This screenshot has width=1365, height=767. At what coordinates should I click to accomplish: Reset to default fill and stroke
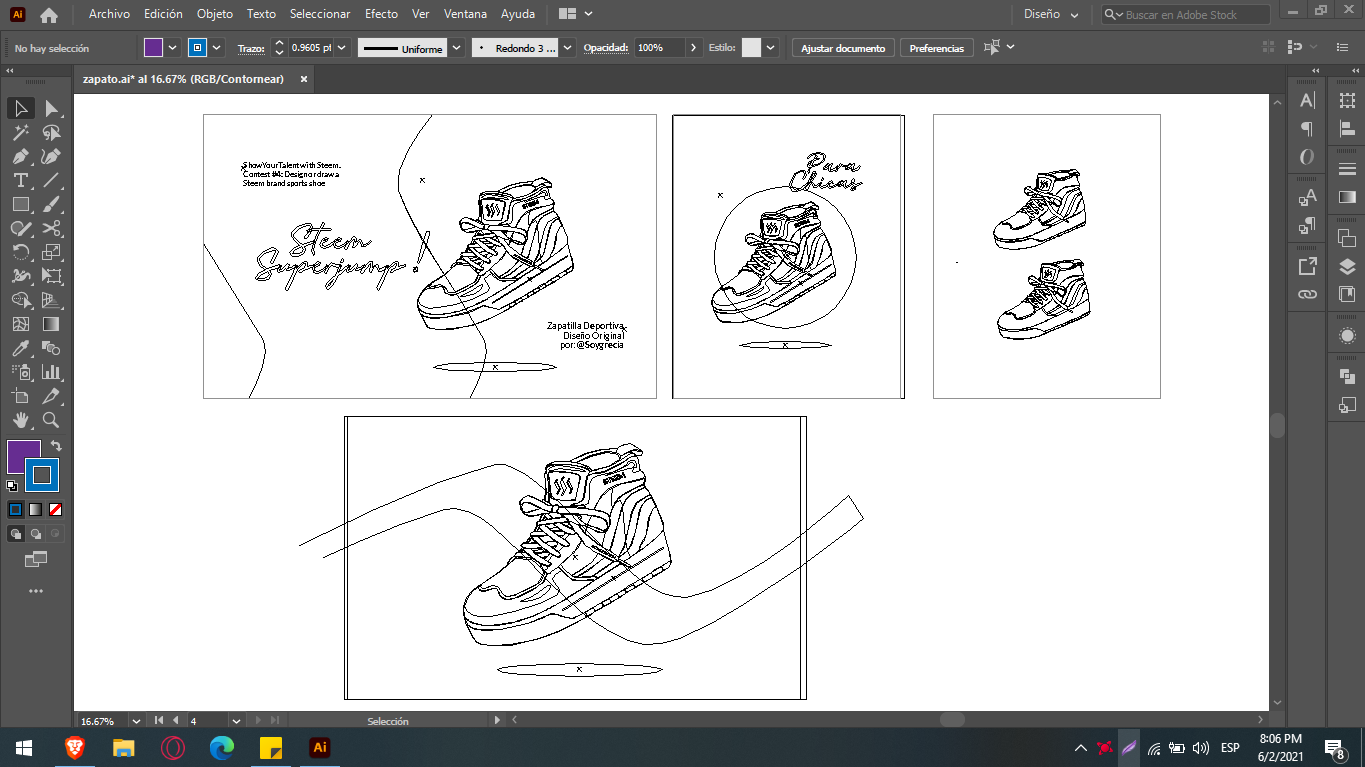pyautogui.click(x=12, y=487)
